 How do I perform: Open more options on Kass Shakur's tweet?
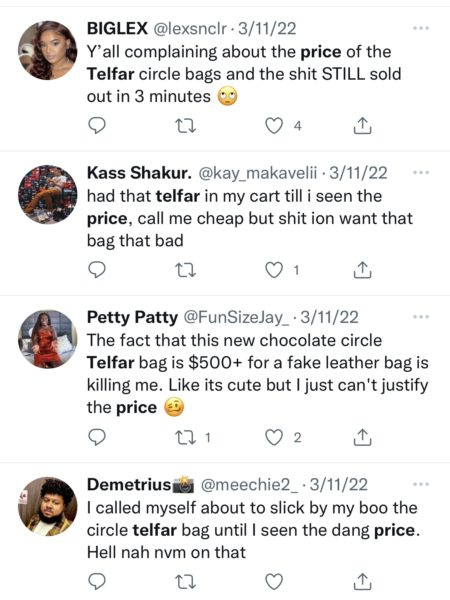pos(421,173)
